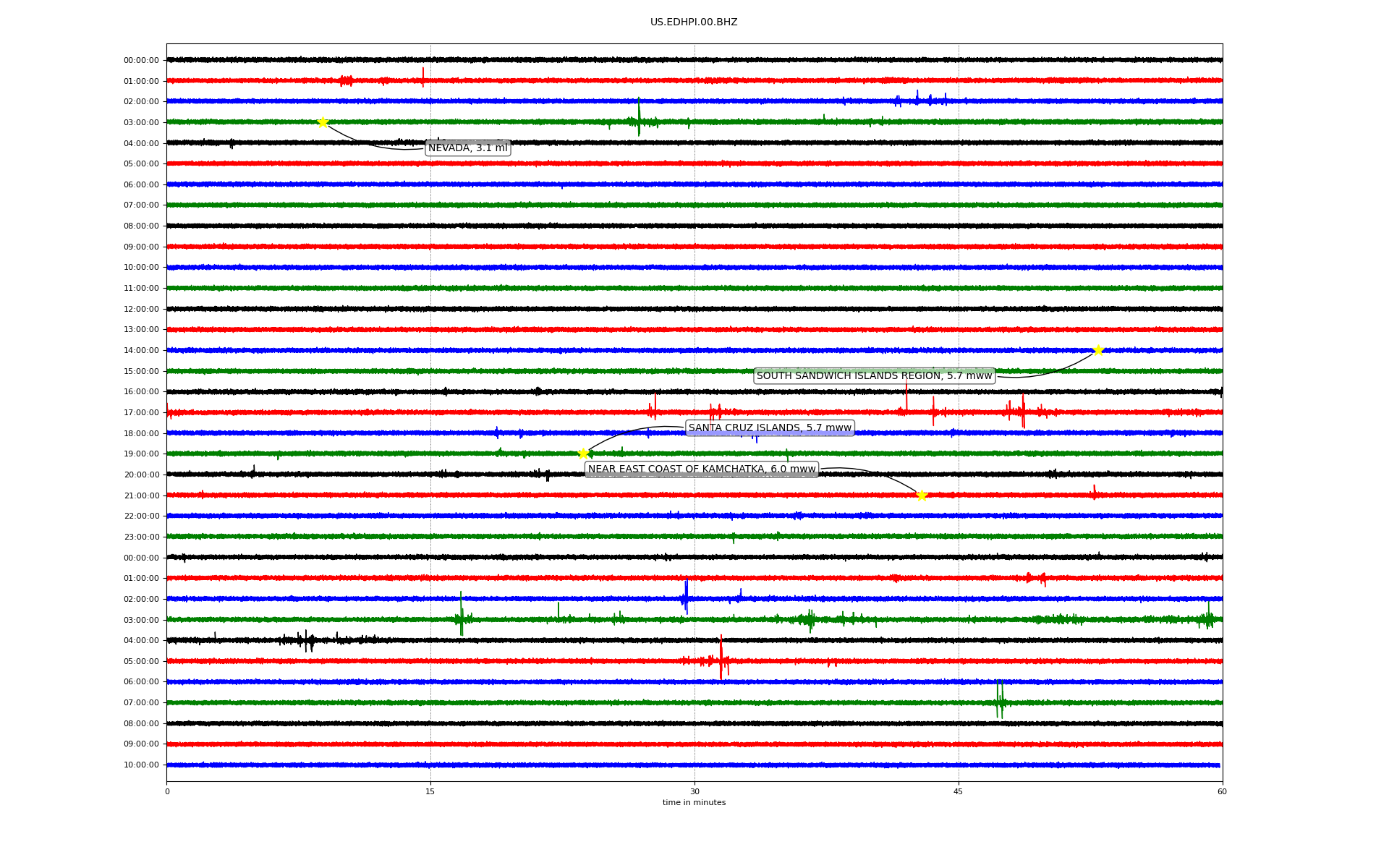Select SOUTH SANDWICH ISLANDS REGION 5.7 mww label
Viewport: 1389px width, 868px height.
[x=874, y=375]
